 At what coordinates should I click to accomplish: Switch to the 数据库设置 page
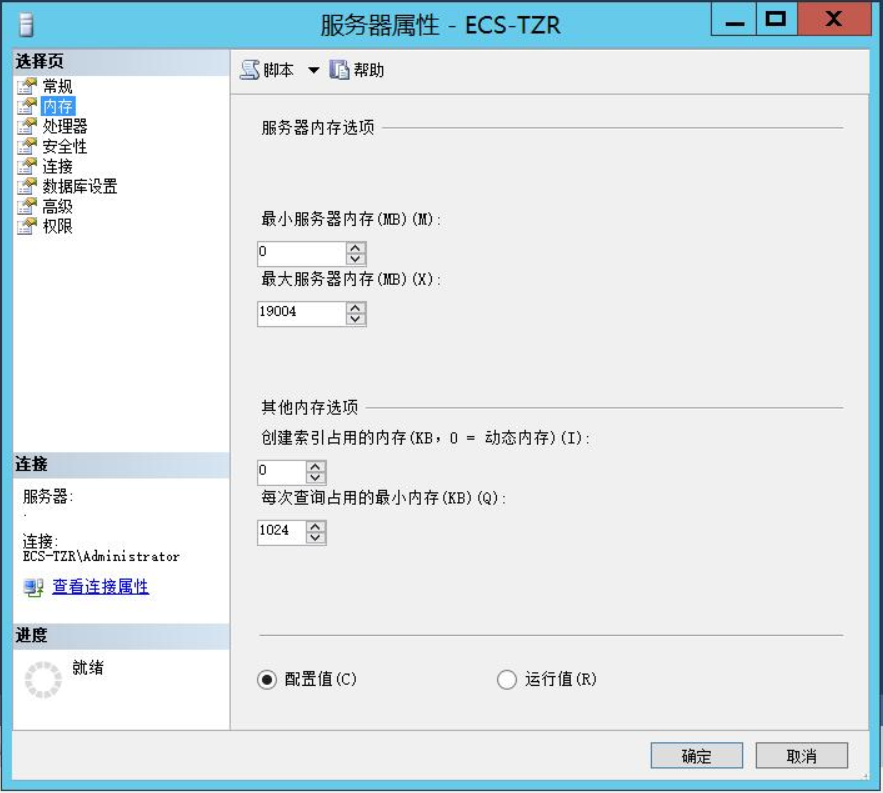pyautogui.click(x=79, y=186)
